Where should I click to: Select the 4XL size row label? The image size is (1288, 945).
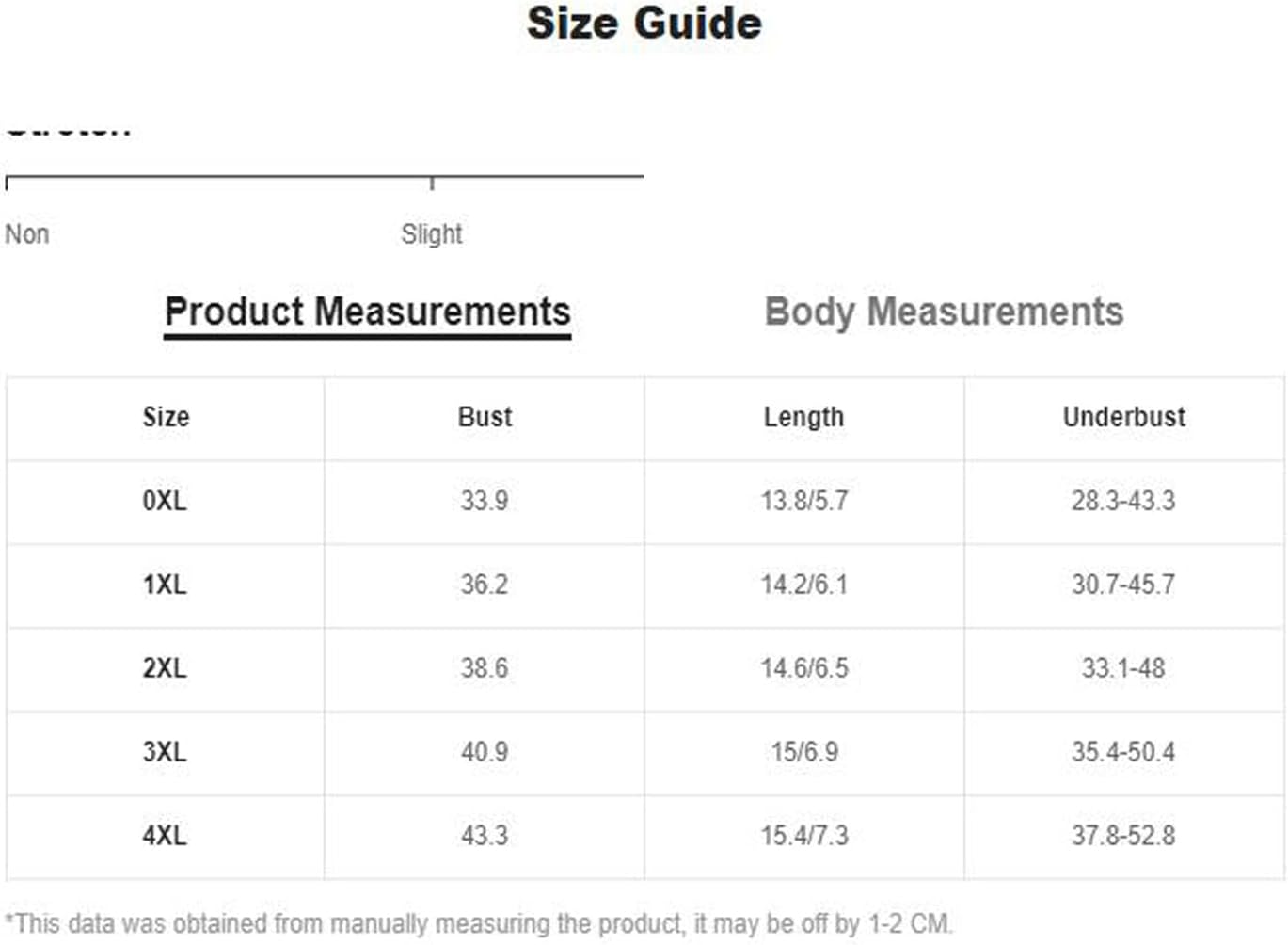165,836
